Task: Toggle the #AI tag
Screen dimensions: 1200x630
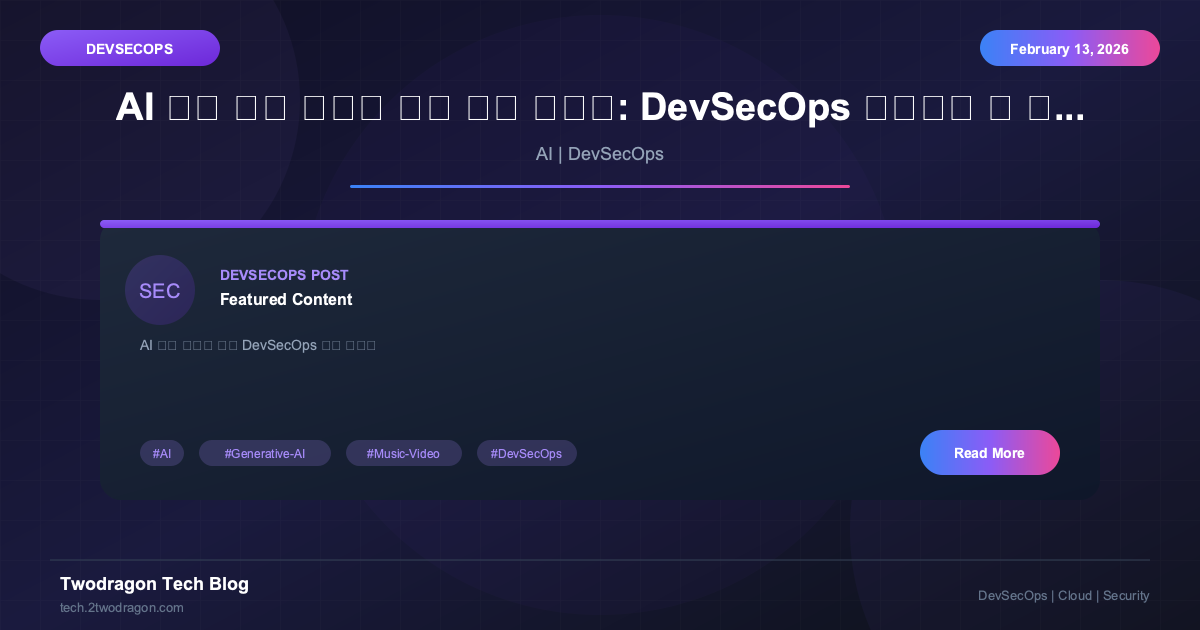Action: coord(161,453)
